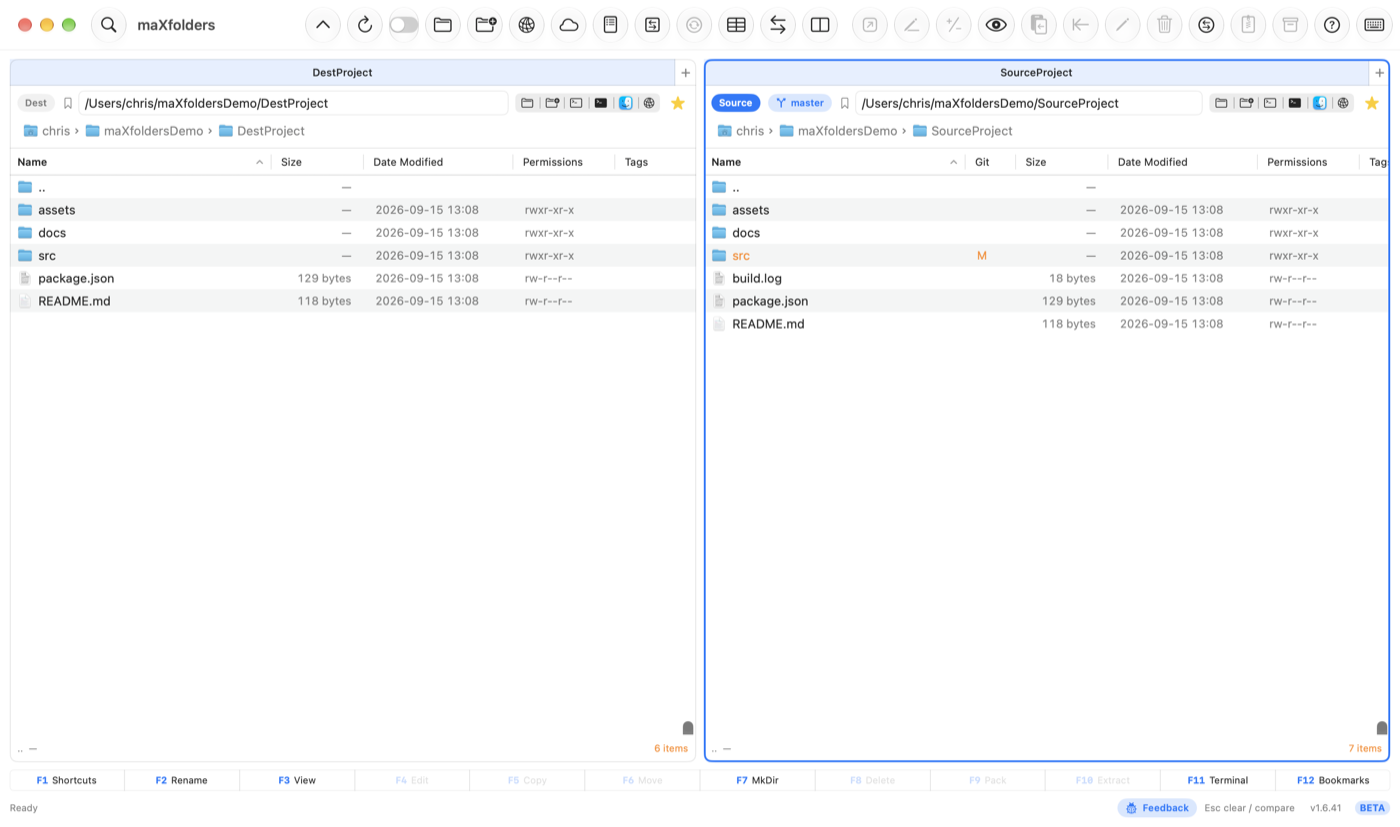Open the search magnifier in the title bar
The height and width of the screenshot is (827, 1400).
pyautogui.click(x=109, y=25)
